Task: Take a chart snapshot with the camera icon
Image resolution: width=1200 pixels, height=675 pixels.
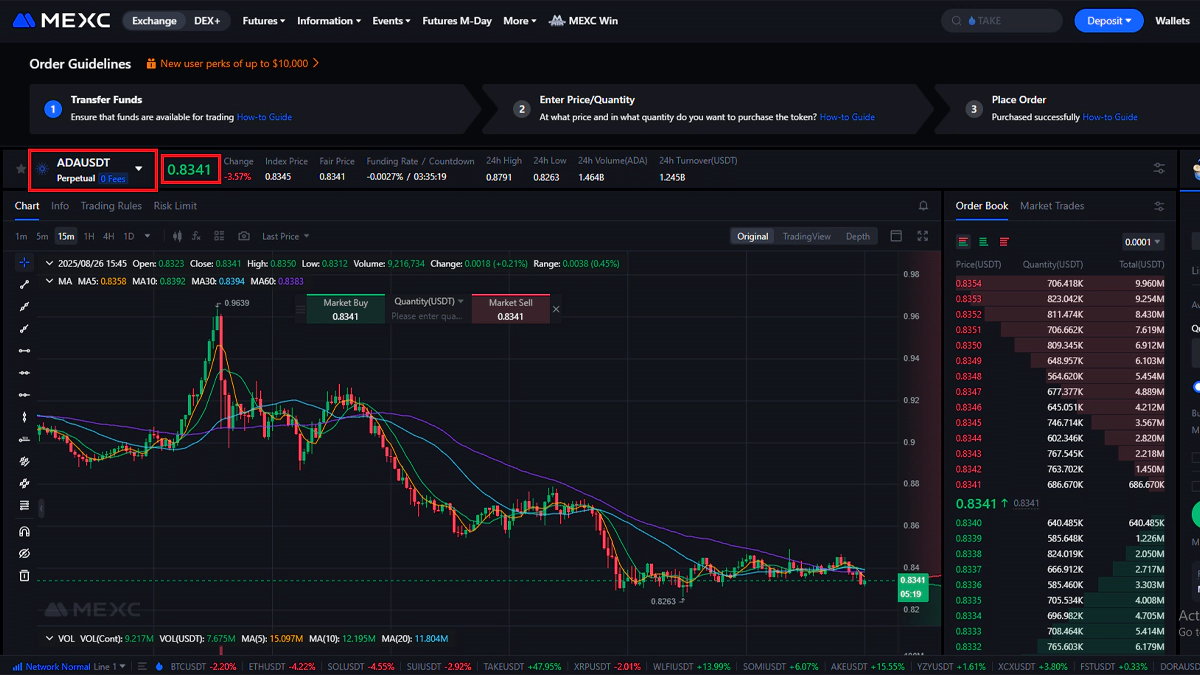Action: 244,236
